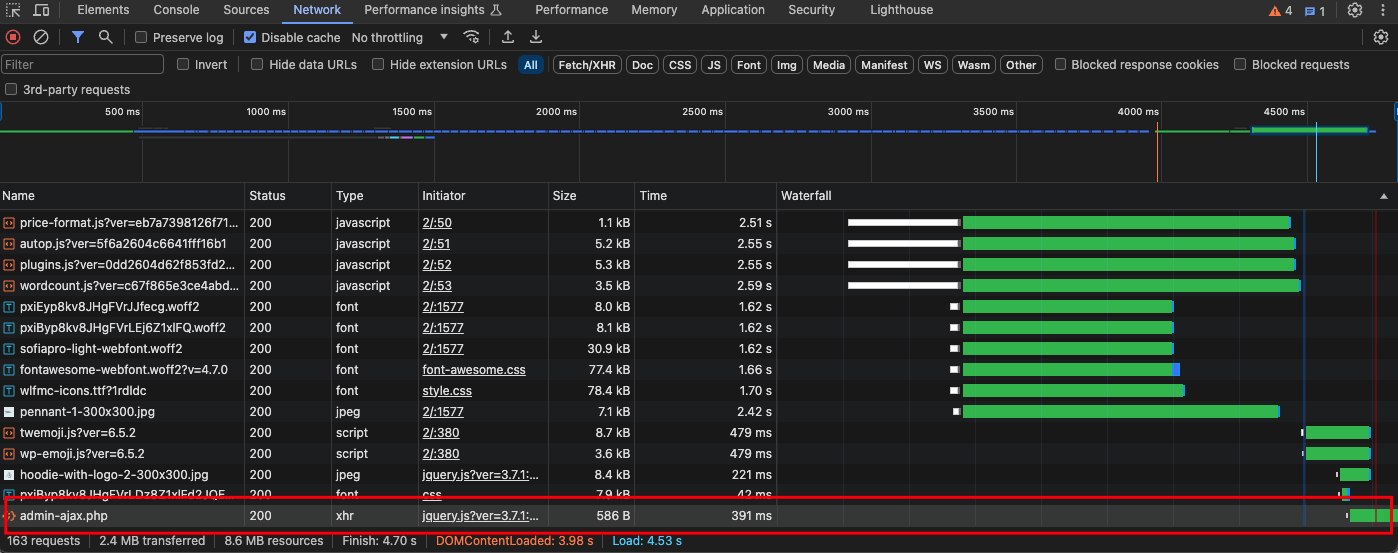1398x553 pixels.
Task: Click the pennant-1-300x300.jpg image icon
Action: pyautogui.click(x=9, y=412)
